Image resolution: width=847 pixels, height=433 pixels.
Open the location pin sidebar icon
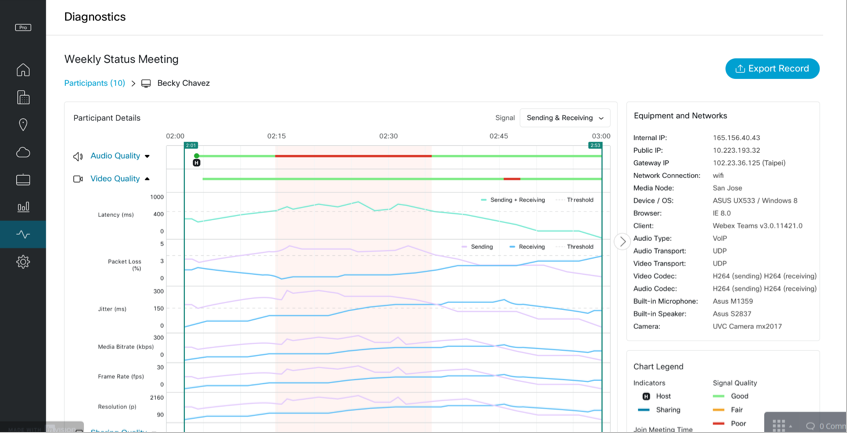[23, 125]
